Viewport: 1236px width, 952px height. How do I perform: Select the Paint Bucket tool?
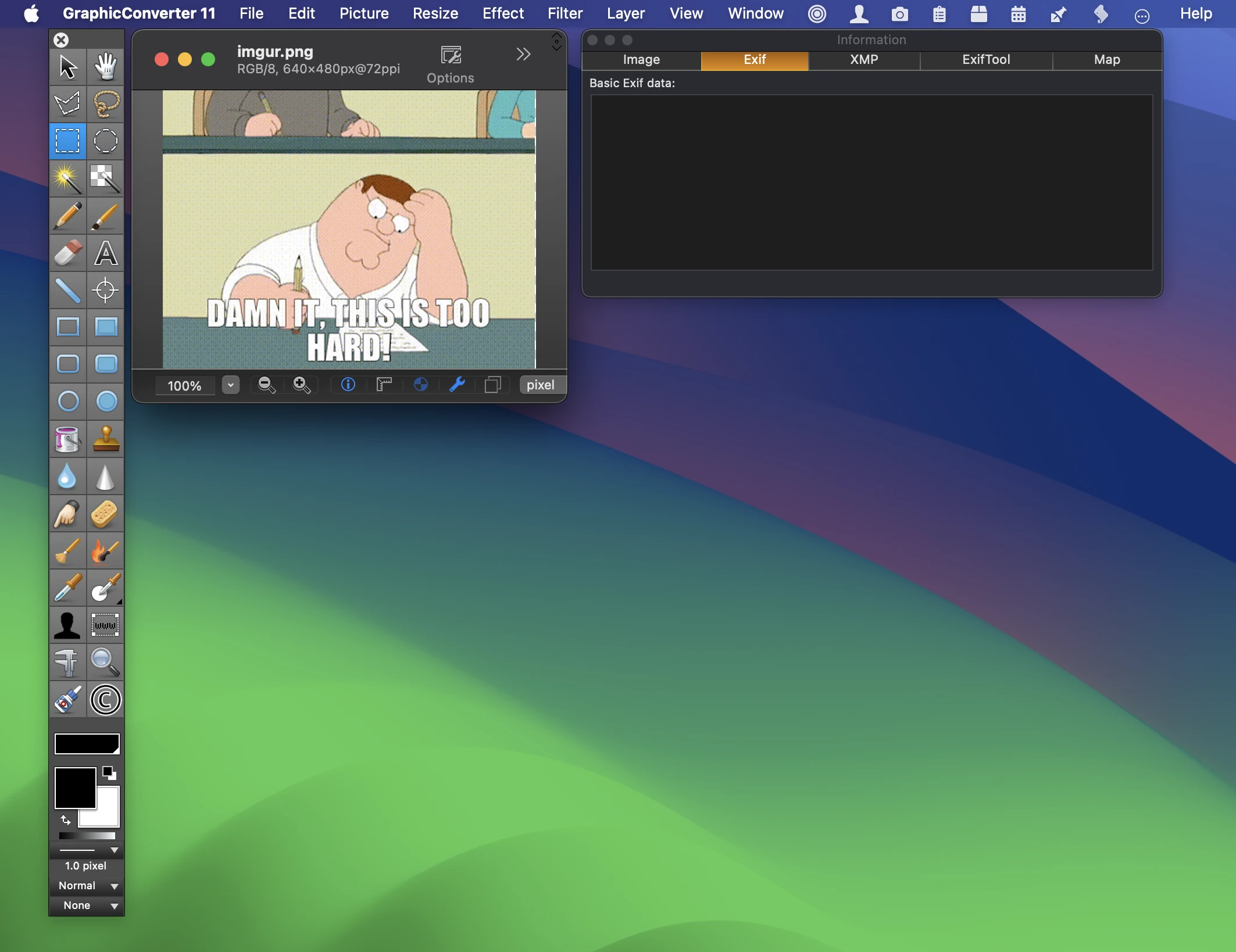coord(68,439)
